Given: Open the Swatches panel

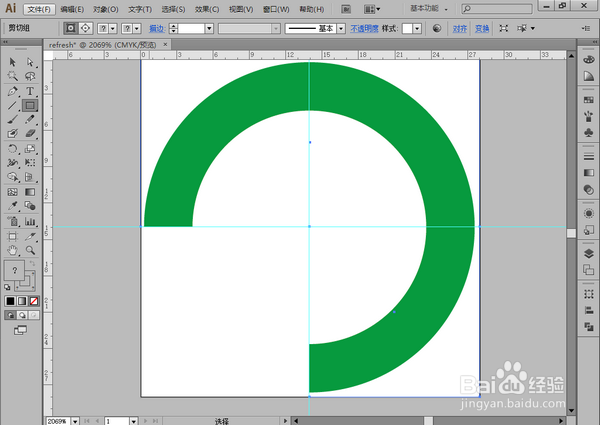Looking at the screenshot, I should point(589,100).
